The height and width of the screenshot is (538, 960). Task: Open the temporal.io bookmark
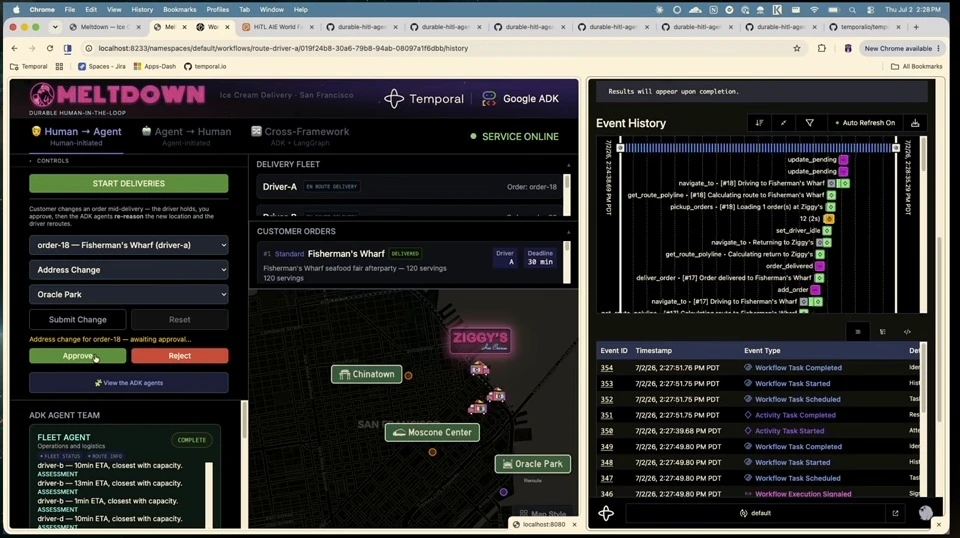click(x=205, y=66)
